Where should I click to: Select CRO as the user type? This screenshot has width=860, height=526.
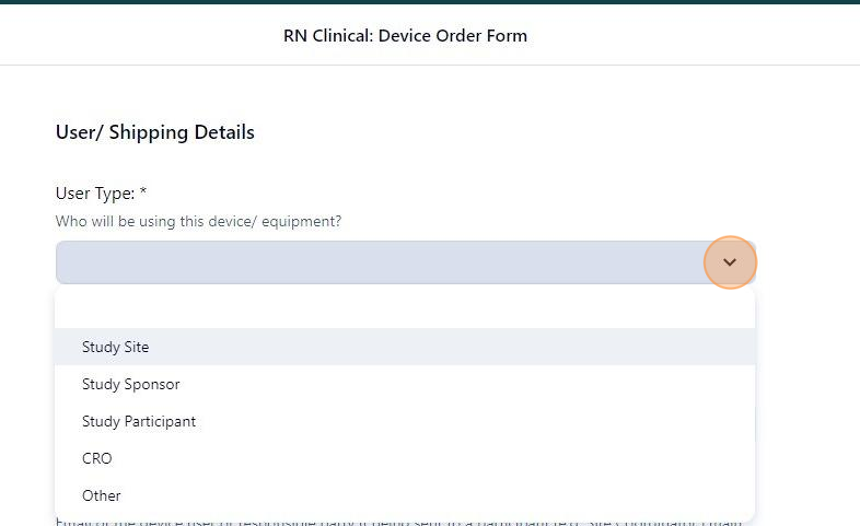tap(405, 459)
